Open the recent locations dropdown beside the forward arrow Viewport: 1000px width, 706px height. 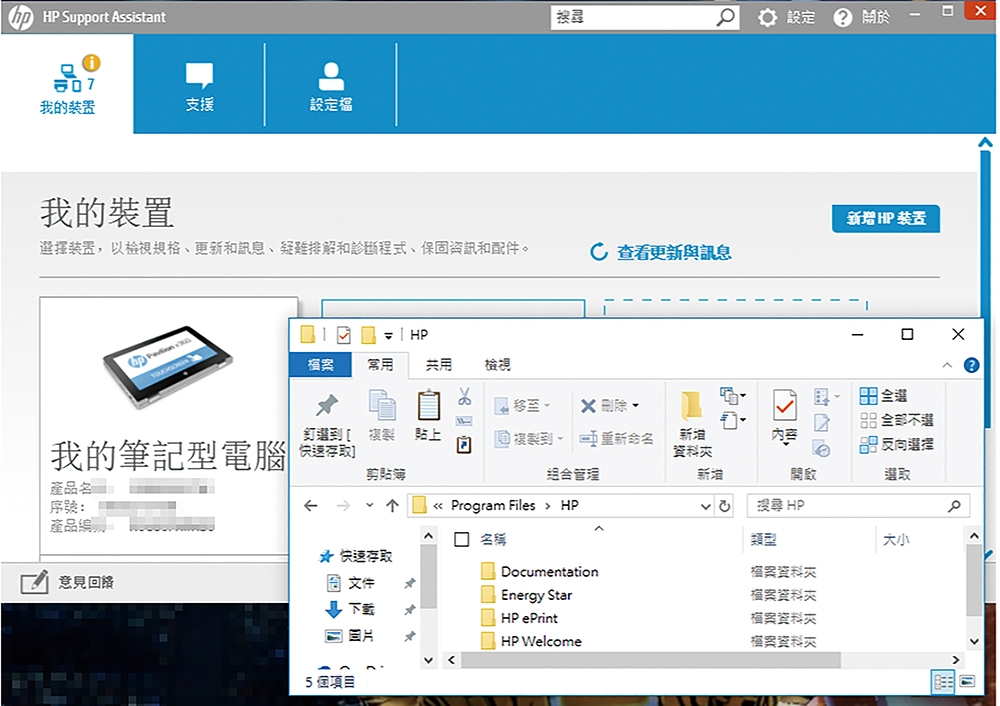[369, 506]
